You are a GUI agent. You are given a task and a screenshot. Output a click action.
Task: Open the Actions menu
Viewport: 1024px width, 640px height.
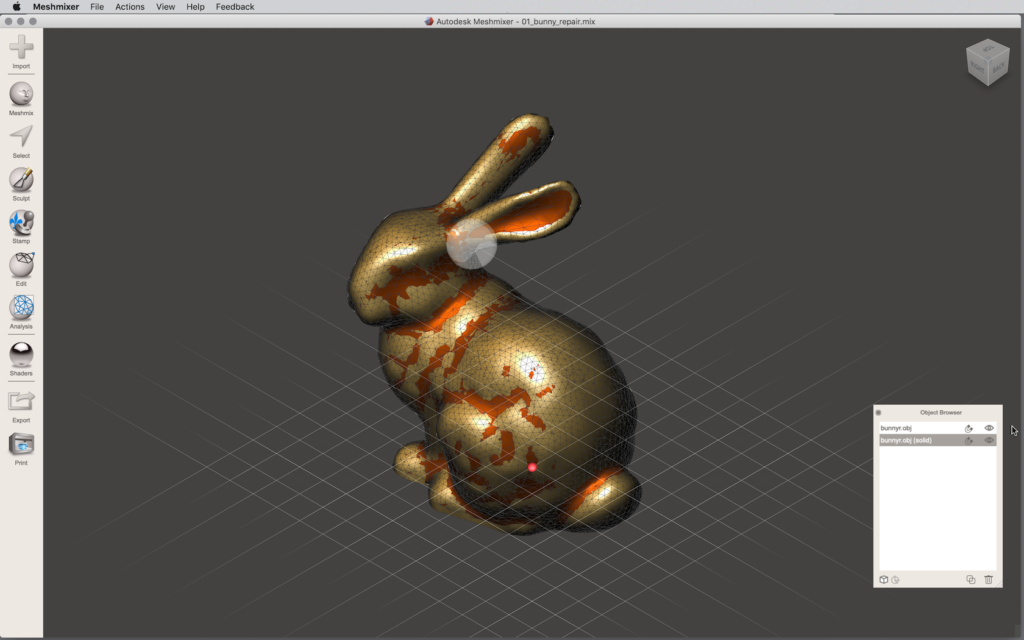click(x=130, y=7)
